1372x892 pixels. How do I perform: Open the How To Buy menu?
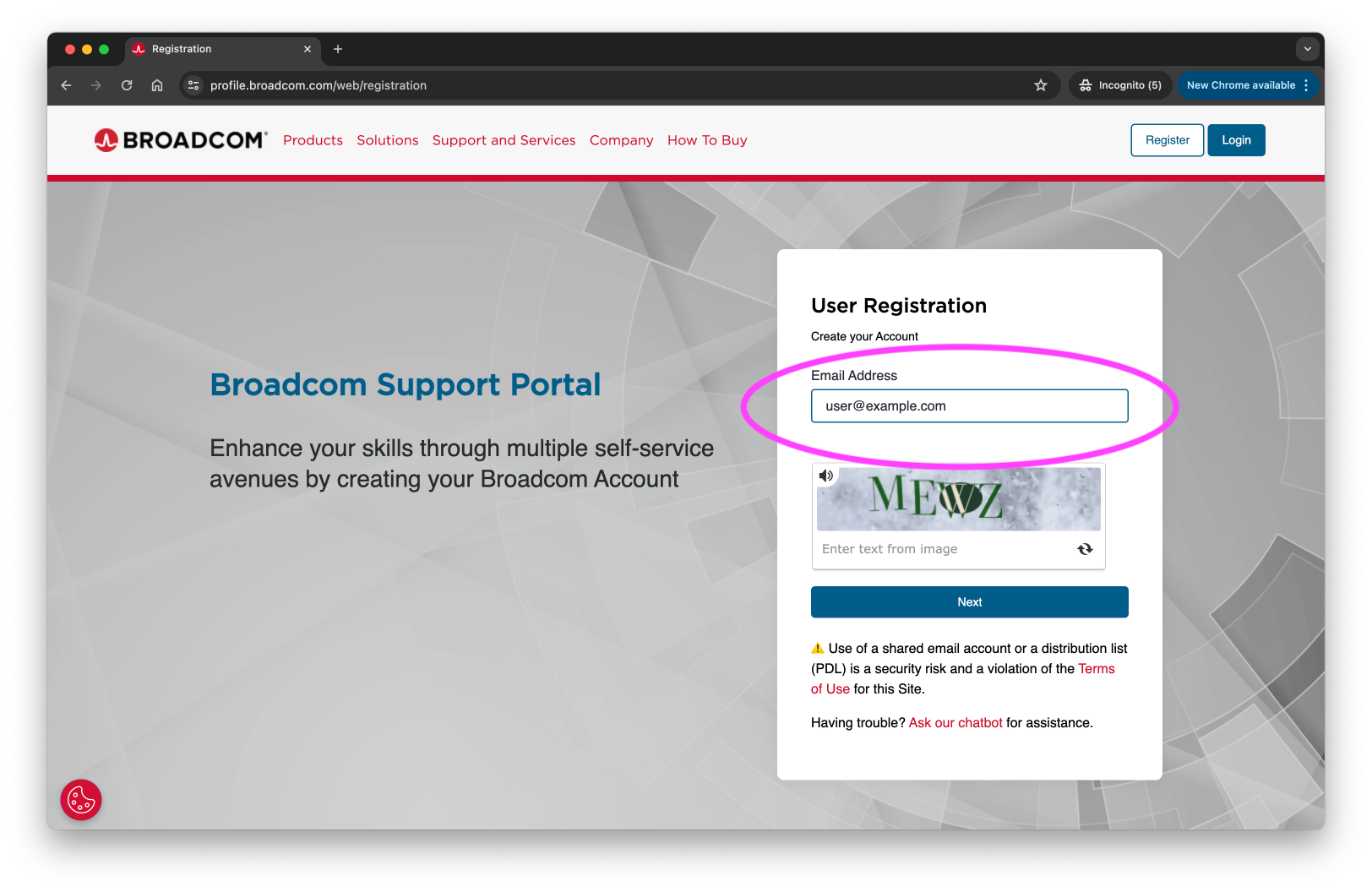707,140
